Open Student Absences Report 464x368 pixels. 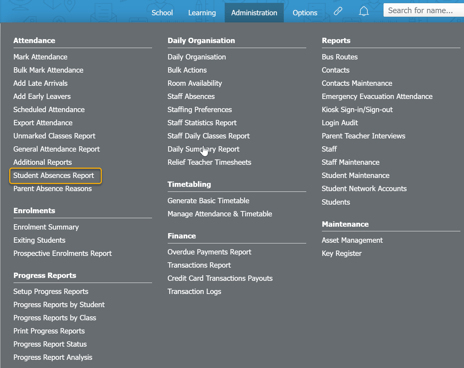[x=54, y=176]
